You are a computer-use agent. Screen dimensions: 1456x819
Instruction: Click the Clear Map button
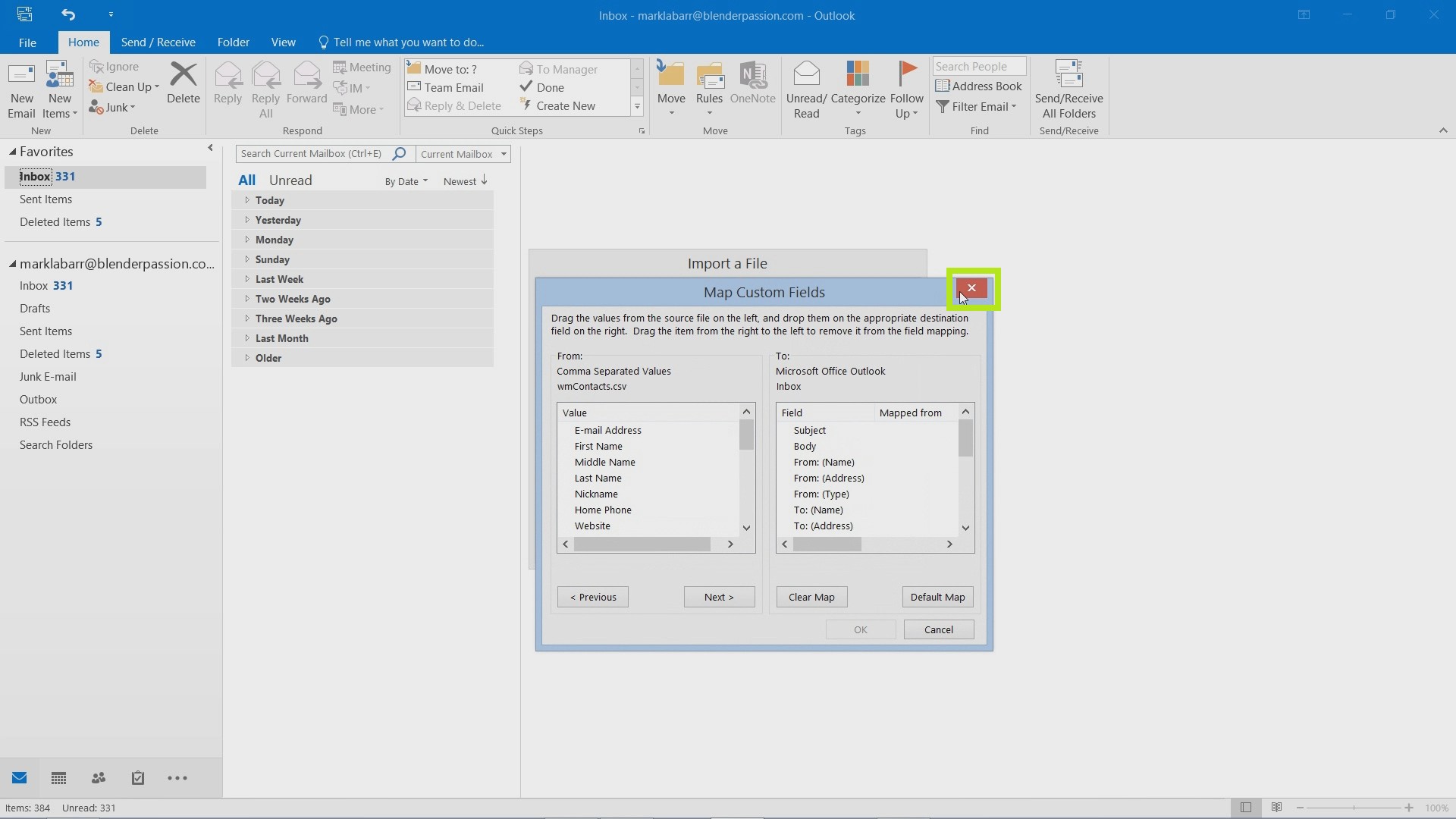[x=811, y=597]
